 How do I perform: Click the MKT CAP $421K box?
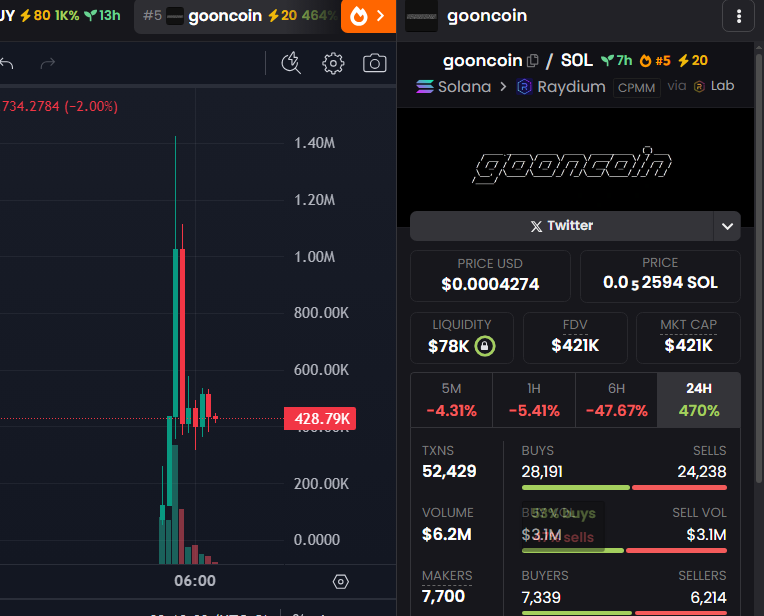click(688, 338)
